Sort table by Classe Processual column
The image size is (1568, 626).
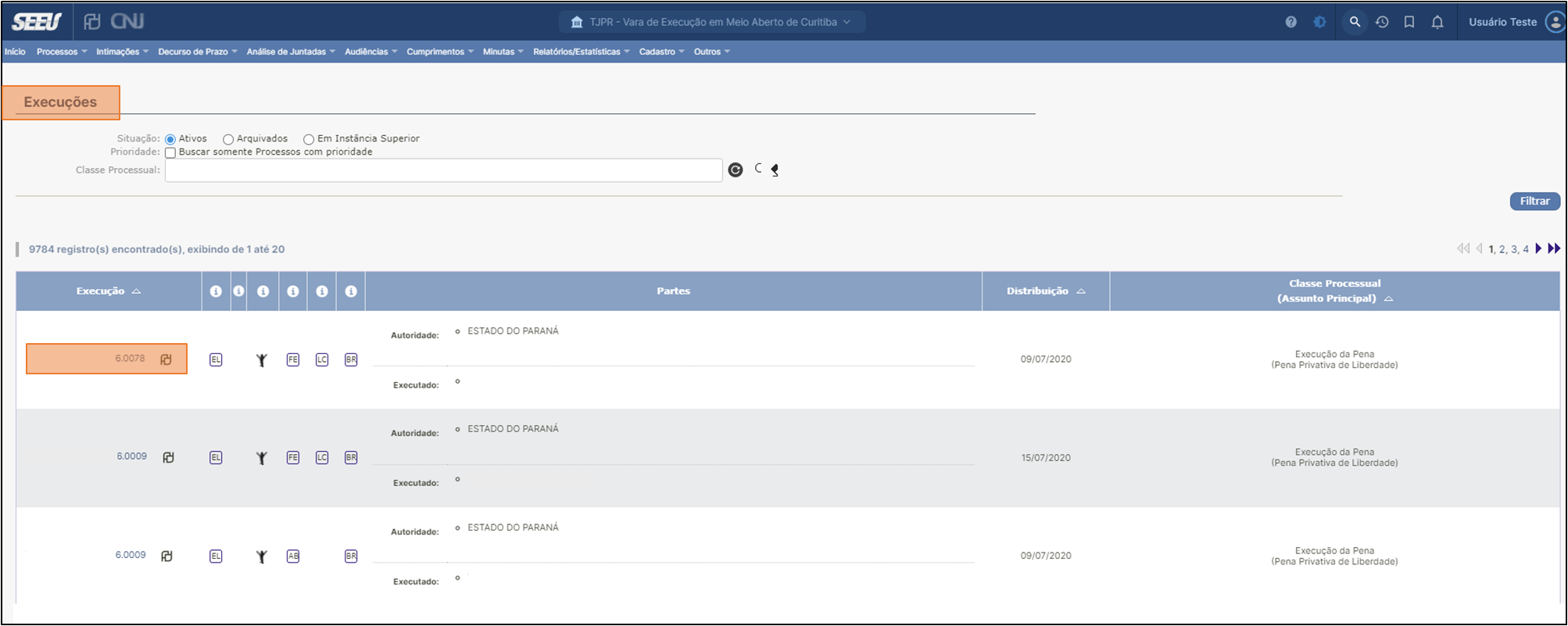pyautogui.click(x=1335, y=291)
